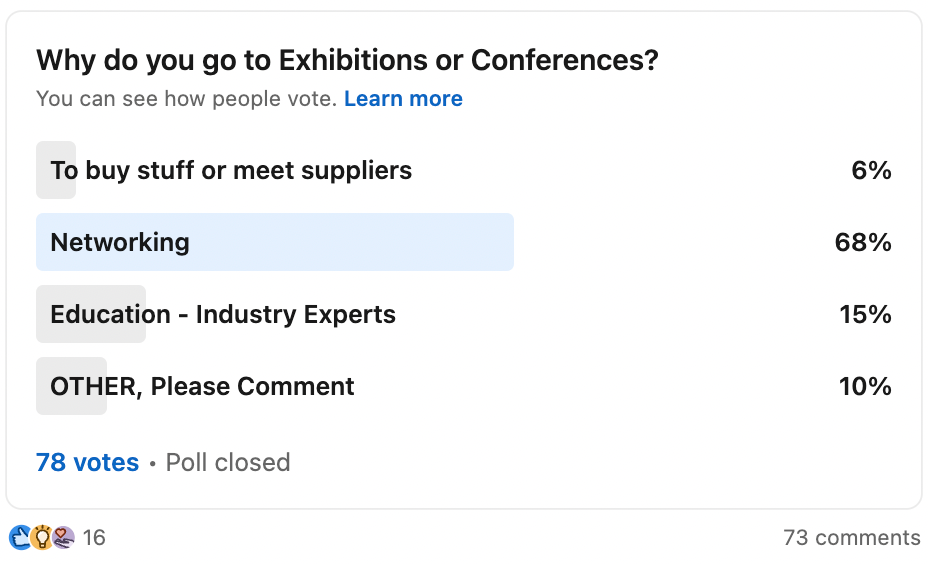The height and width of the screenshot is (564, 928).
Task: View the 78 votes list
Action: 87,463
